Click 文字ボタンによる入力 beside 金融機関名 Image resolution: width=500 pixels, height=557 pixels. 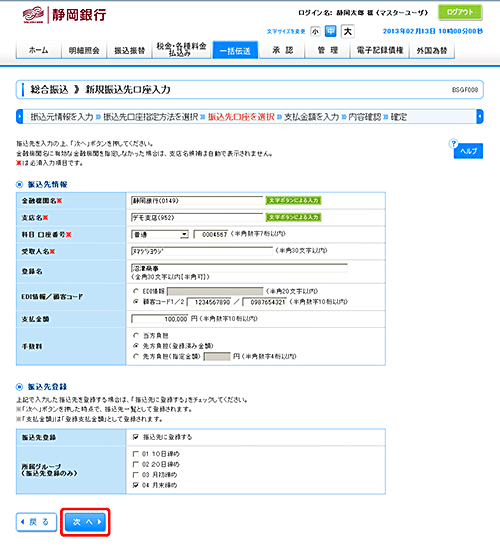(x=293, y=201)
